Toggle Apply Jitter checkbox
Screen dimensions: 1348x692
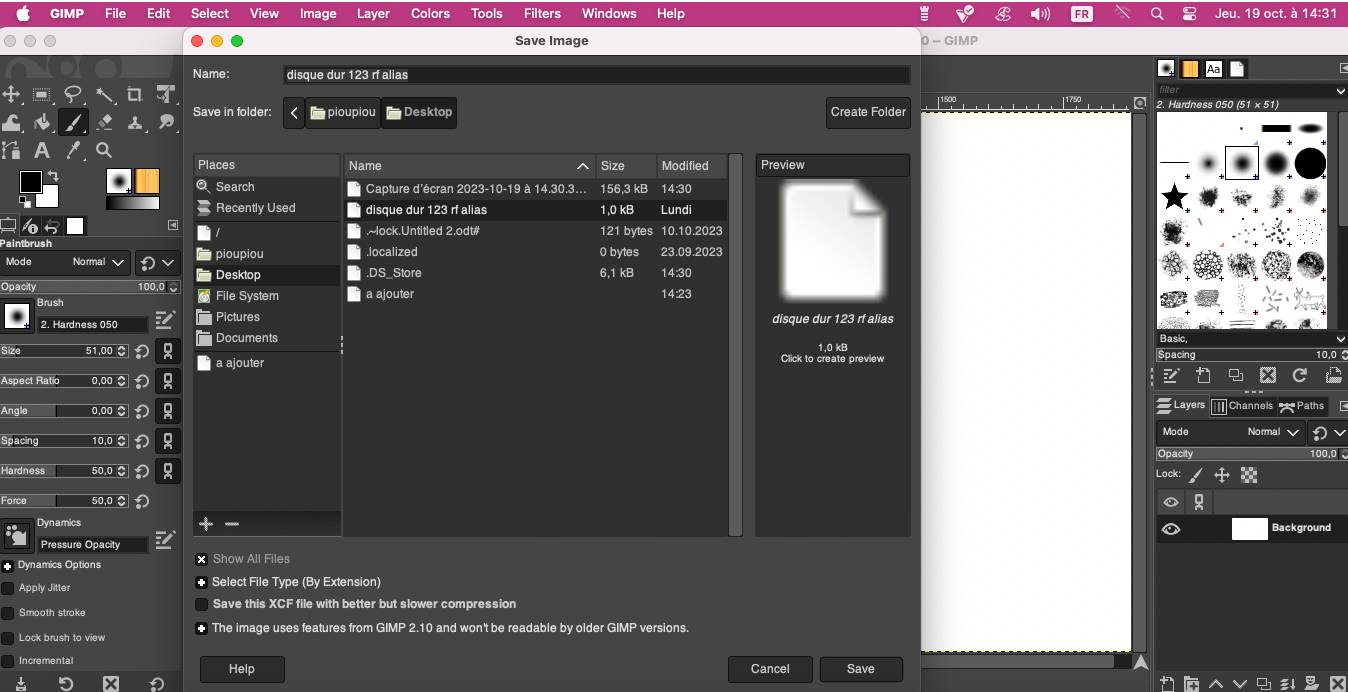click(x=8, y=588)
